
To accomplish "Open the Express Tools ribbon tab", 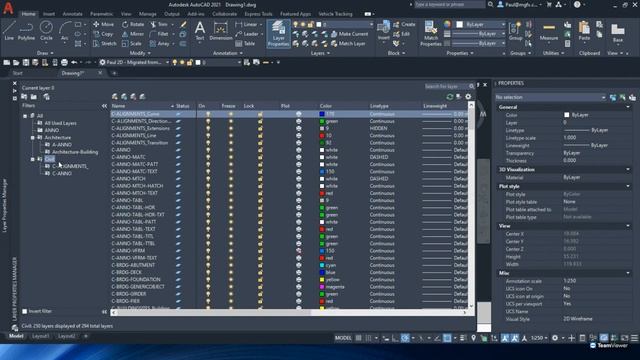I will point(258,14).
